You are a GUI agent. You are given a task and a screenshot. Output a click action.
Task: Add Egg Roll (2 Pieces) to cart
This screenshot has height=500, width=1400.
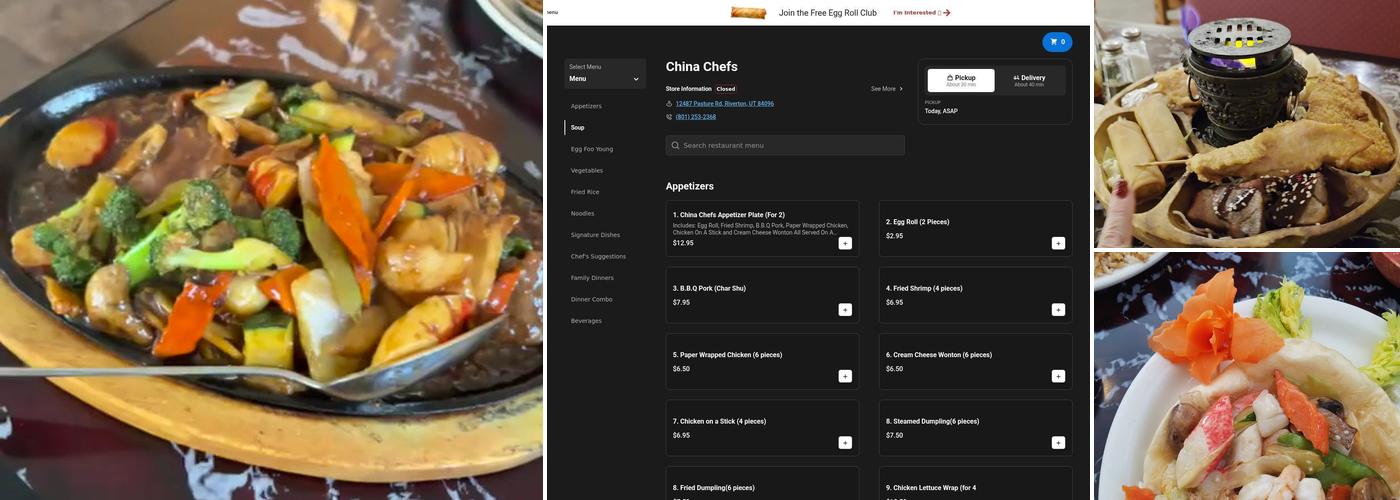click(1058, 243)
